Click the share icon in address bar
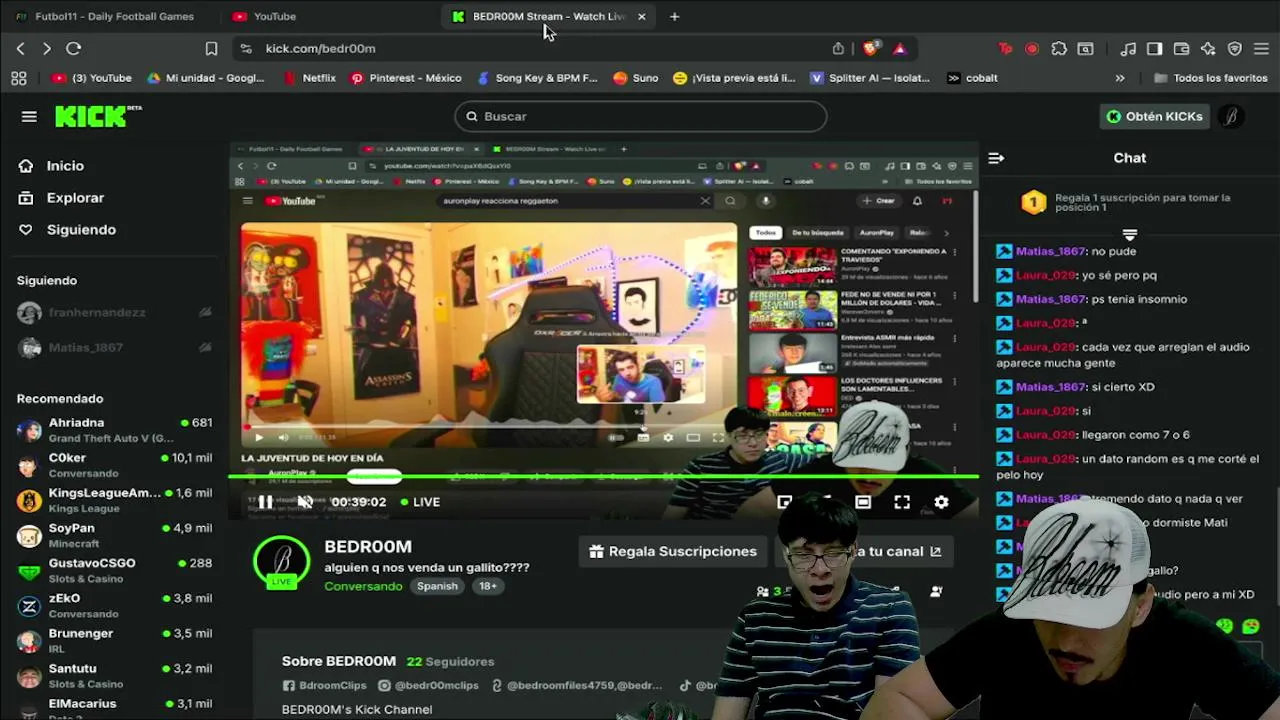Viewport: 1280px width, 720px height. pyautogui.click(x=838, y=48)
